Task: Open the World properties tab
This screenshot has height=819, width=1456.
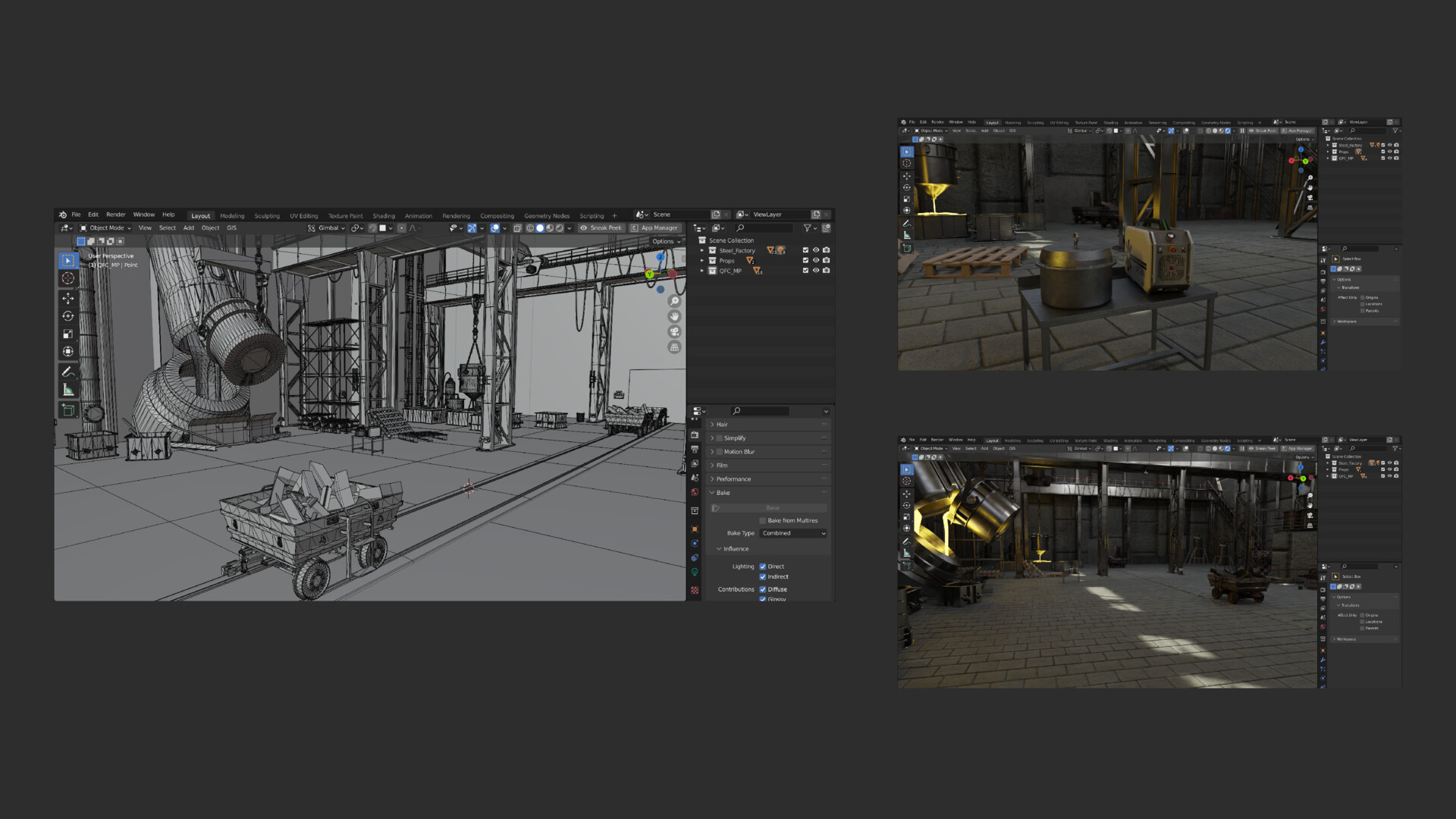Action: pyautogui.click(x=695, y=492)
